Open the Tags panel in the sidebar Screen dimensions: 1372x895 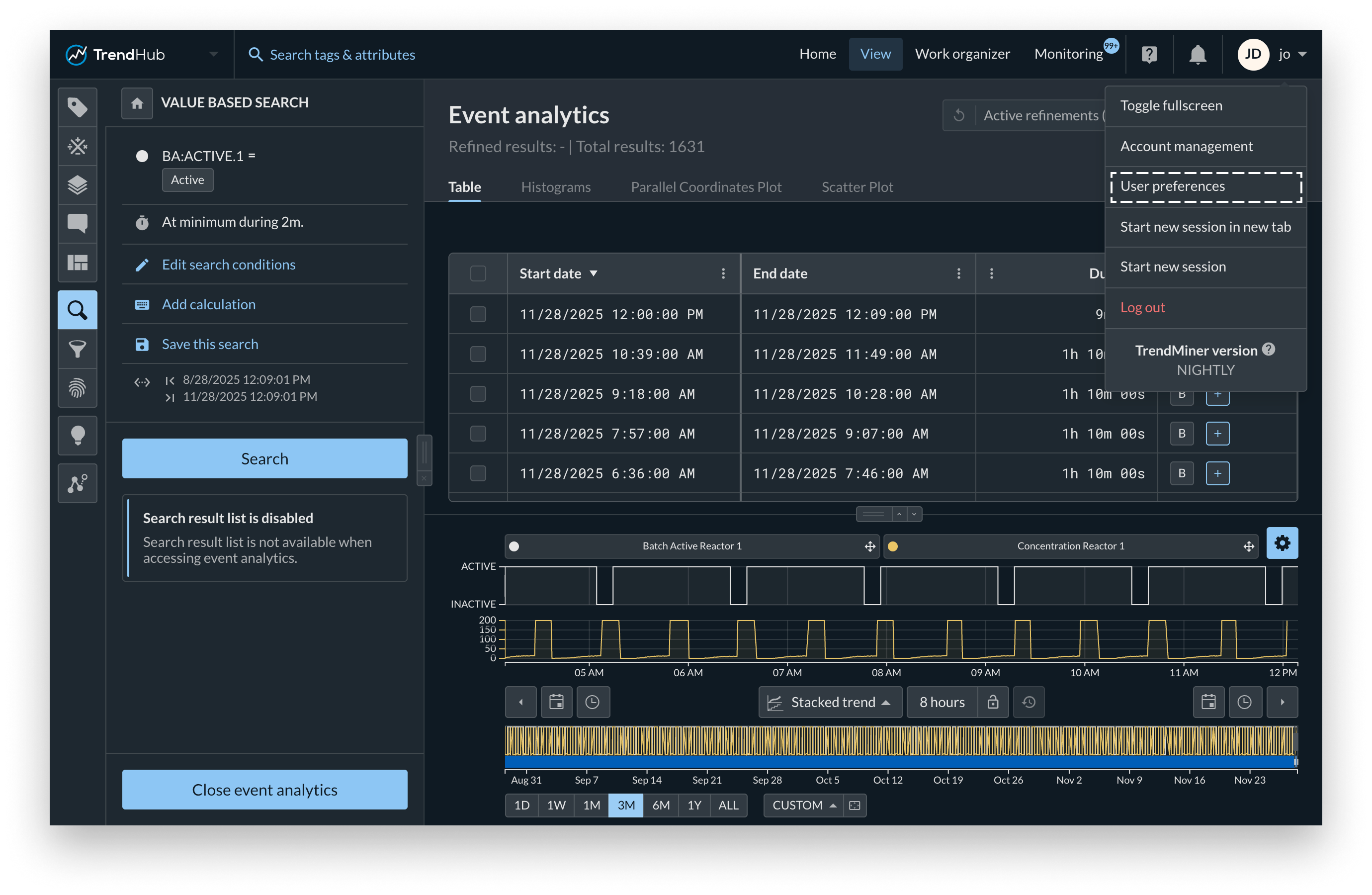77,107
